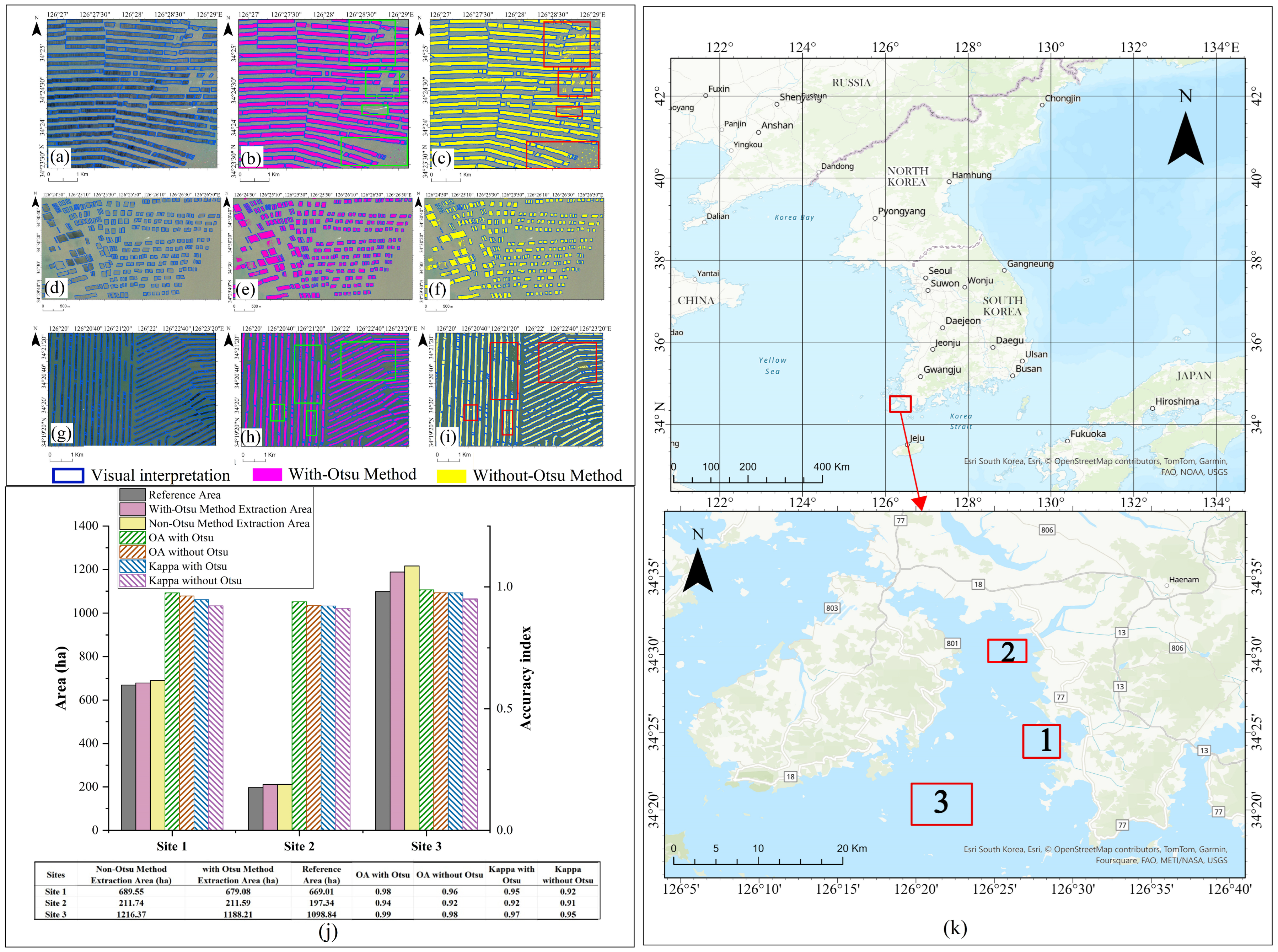Click the route 803 road shield

[x=832, y=608]
